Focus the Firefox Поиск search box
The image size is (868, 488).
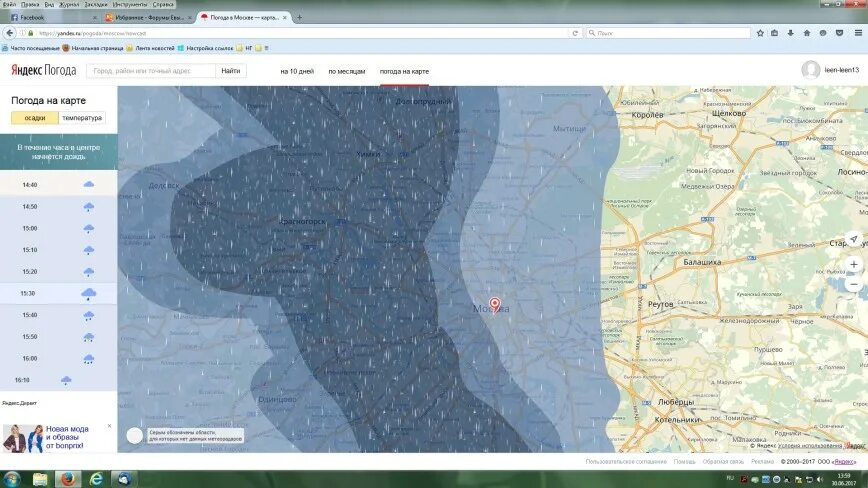coord(668,33)
